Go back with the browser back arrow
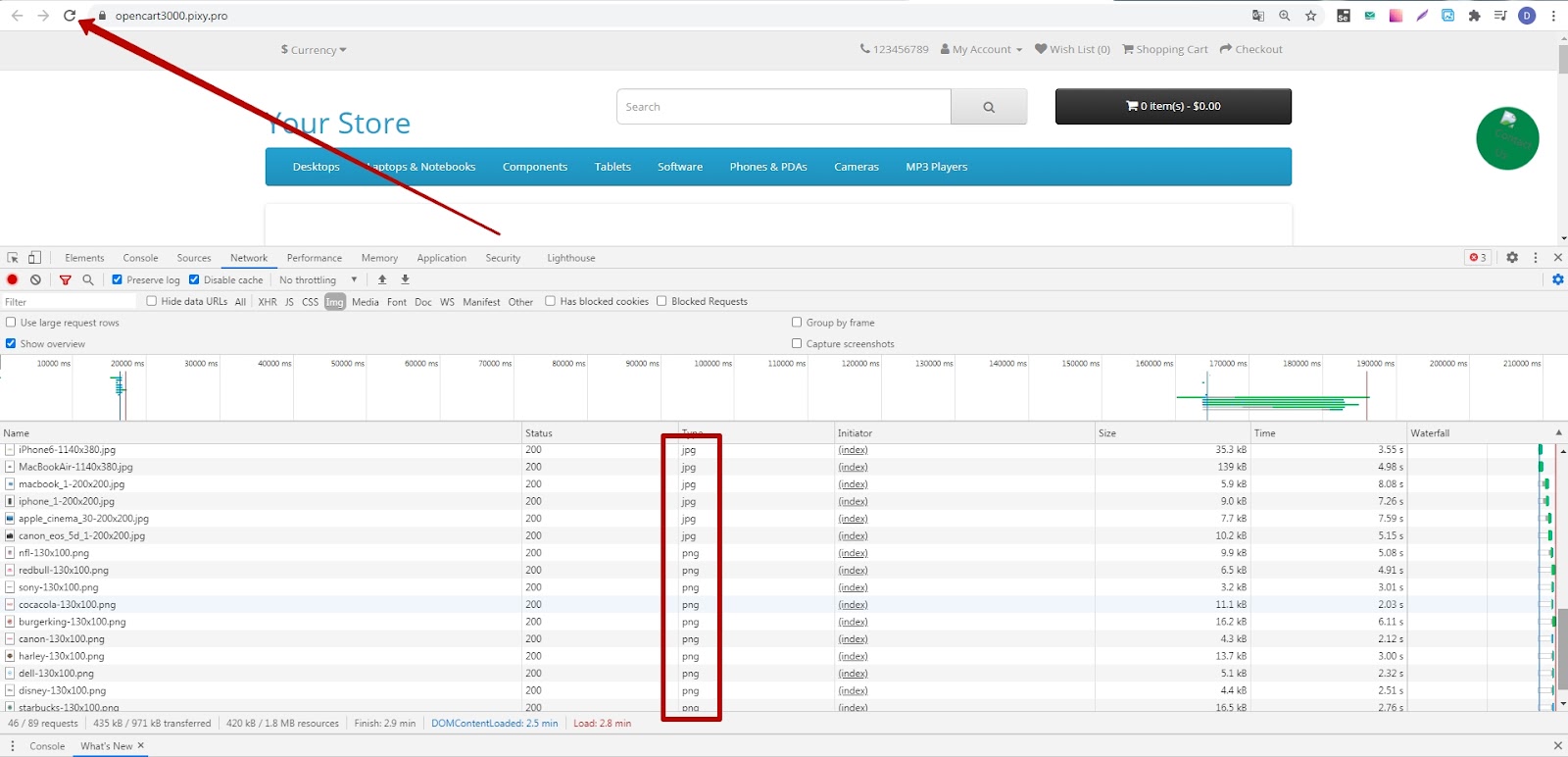Screen dimensions: 1568x757 point(17,16)
